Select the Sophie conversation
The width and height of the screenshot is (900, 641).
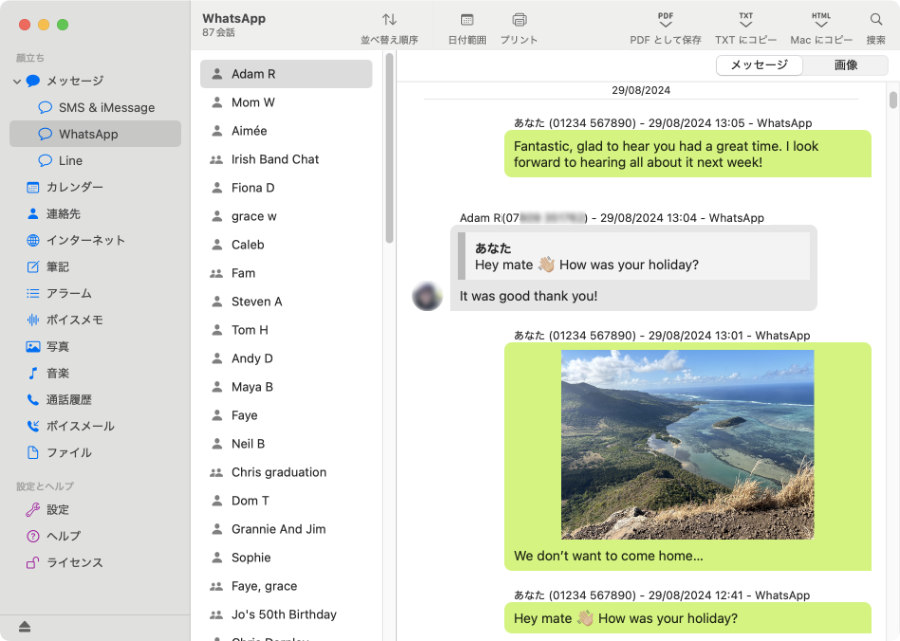click(286, 557)
